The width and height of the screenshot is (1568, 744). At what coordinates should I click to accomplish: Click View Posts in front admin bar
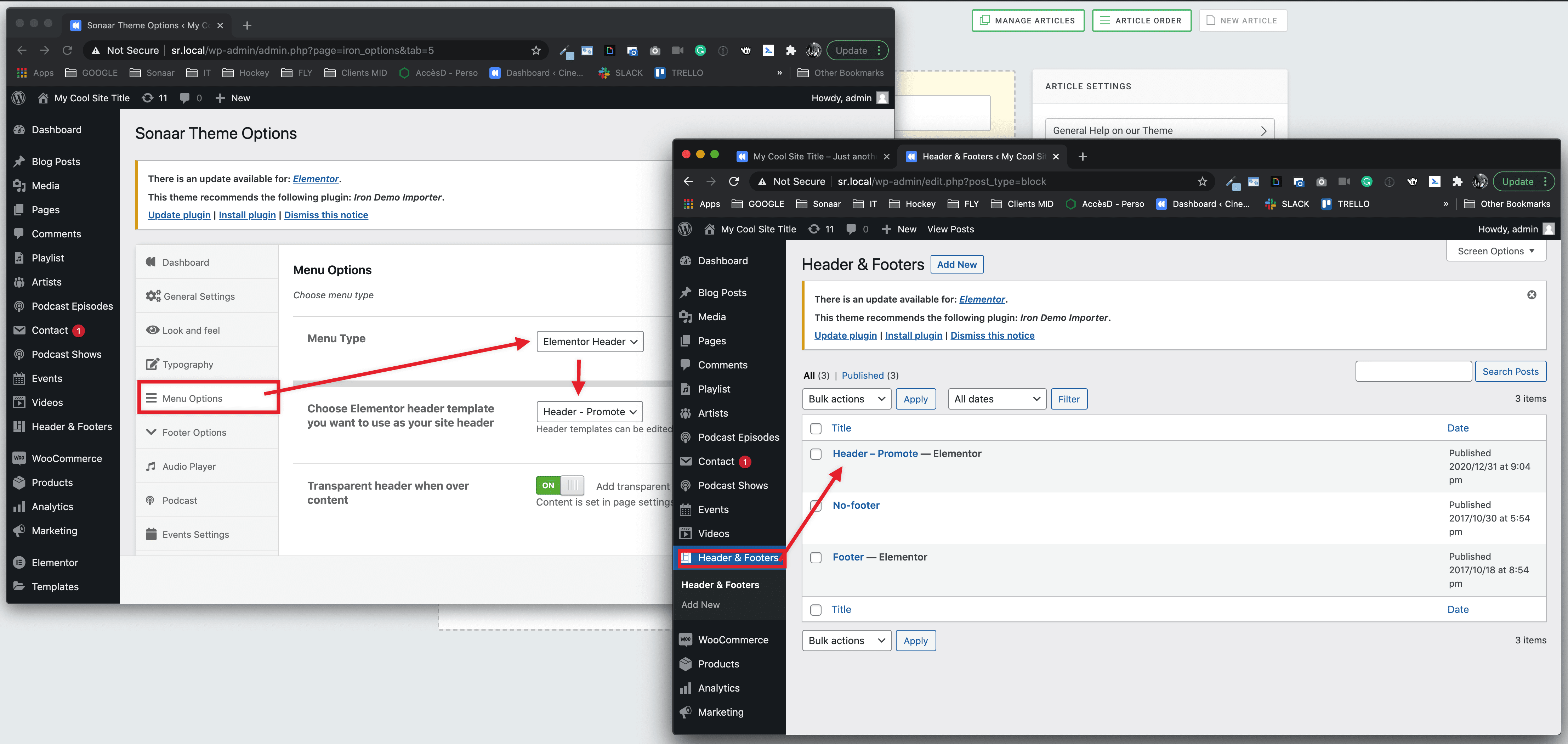950,229
